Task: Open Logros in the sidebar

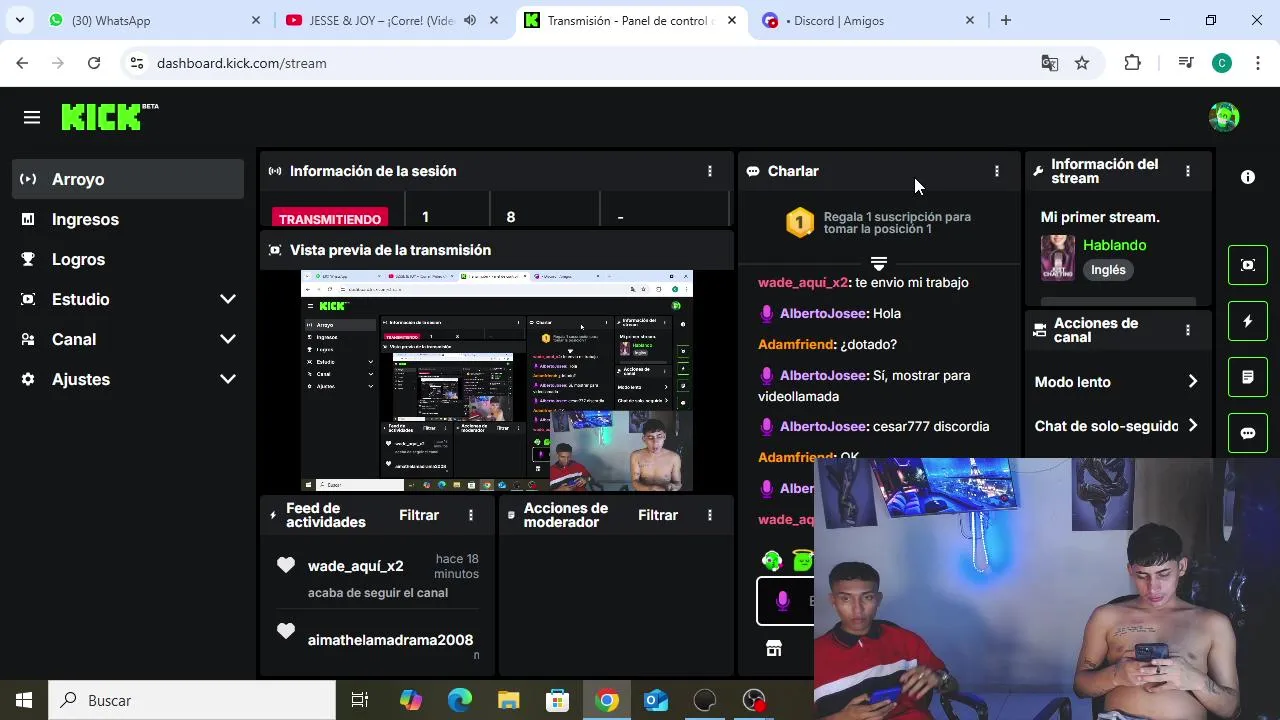Action: (x=129, y=259)
